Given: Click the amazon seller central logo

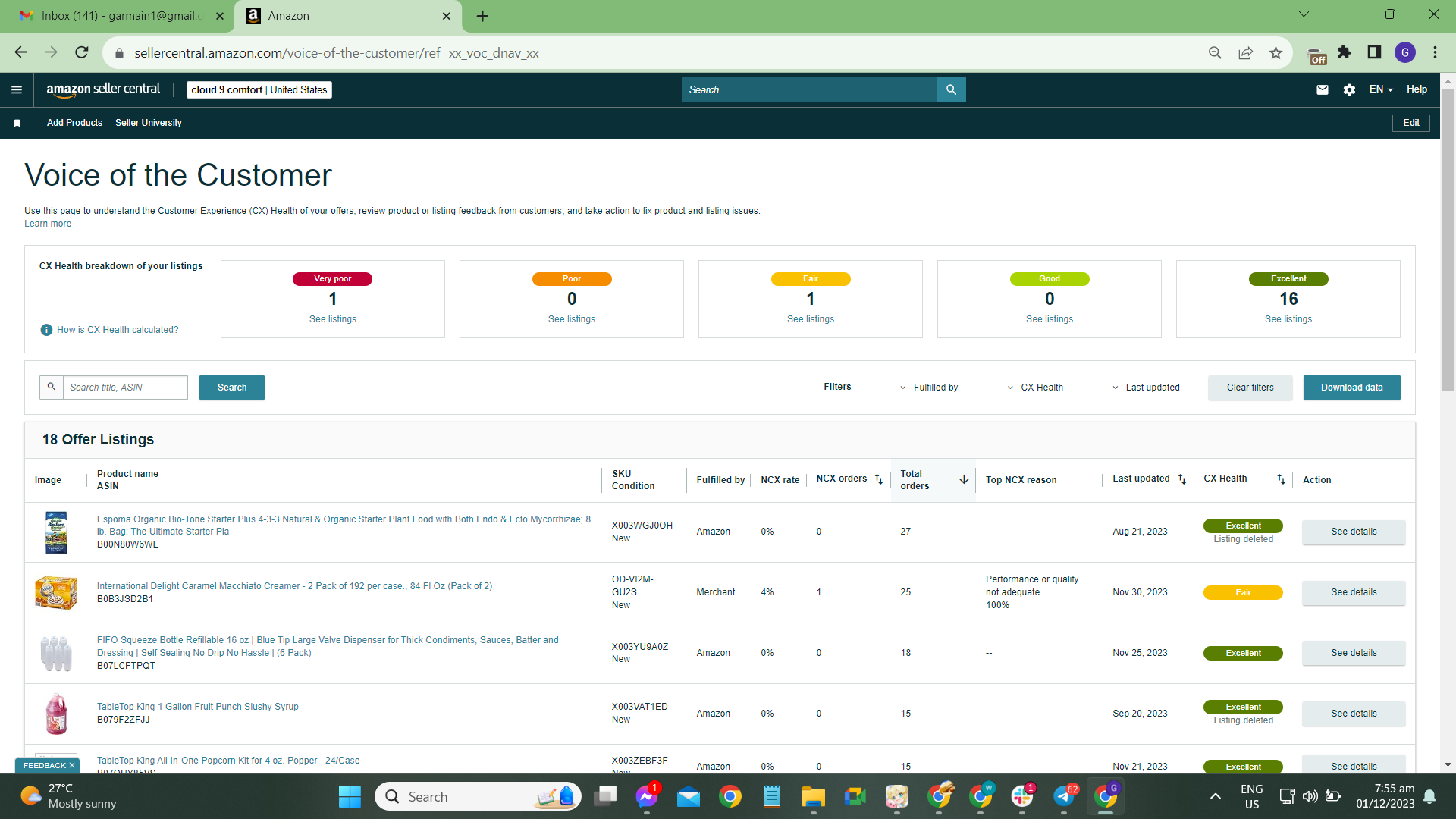Looking at the screenshot, I should click(103, 89).
